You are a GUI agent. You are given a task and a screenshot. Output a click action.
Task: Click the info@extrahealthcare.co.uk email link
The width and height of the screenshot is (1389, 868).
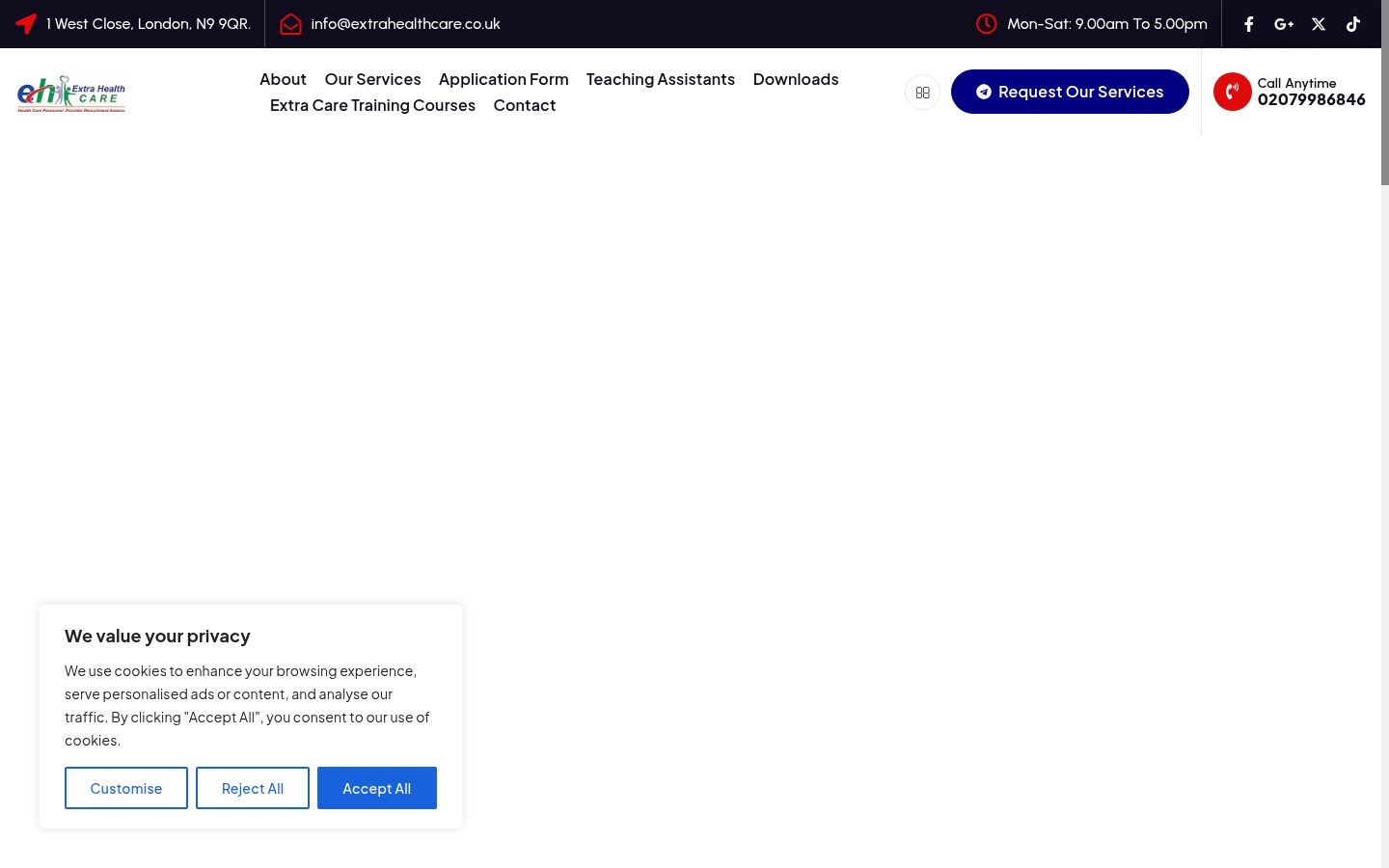pos(405,24)
